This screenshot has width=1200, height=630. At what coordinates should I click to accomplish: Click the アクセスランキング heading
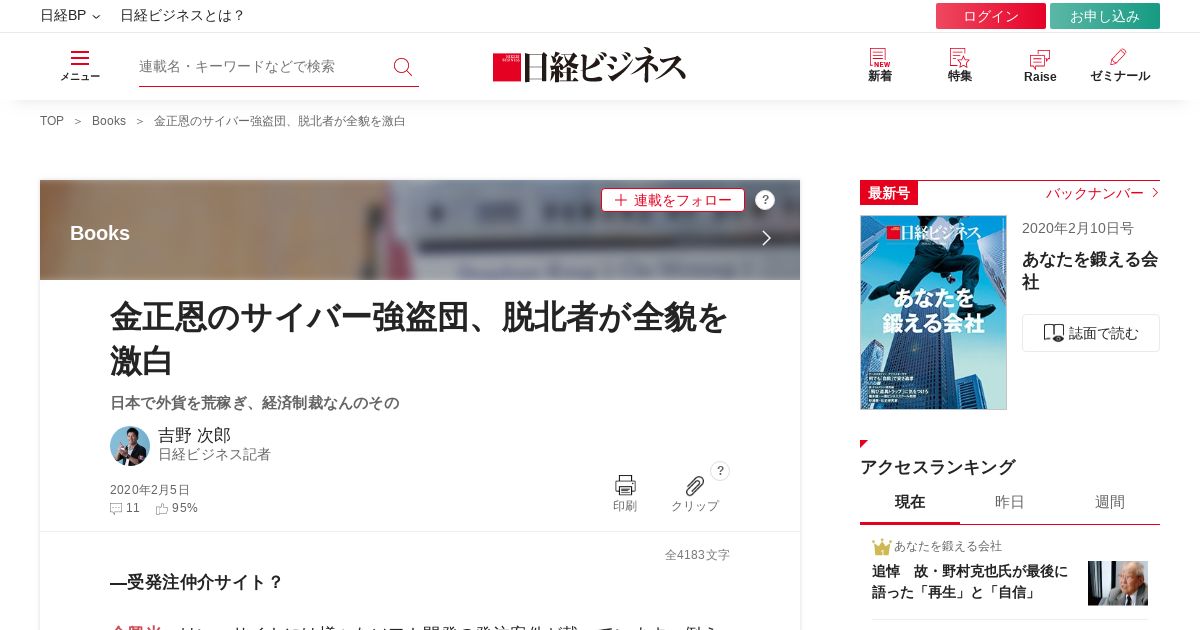938,467
